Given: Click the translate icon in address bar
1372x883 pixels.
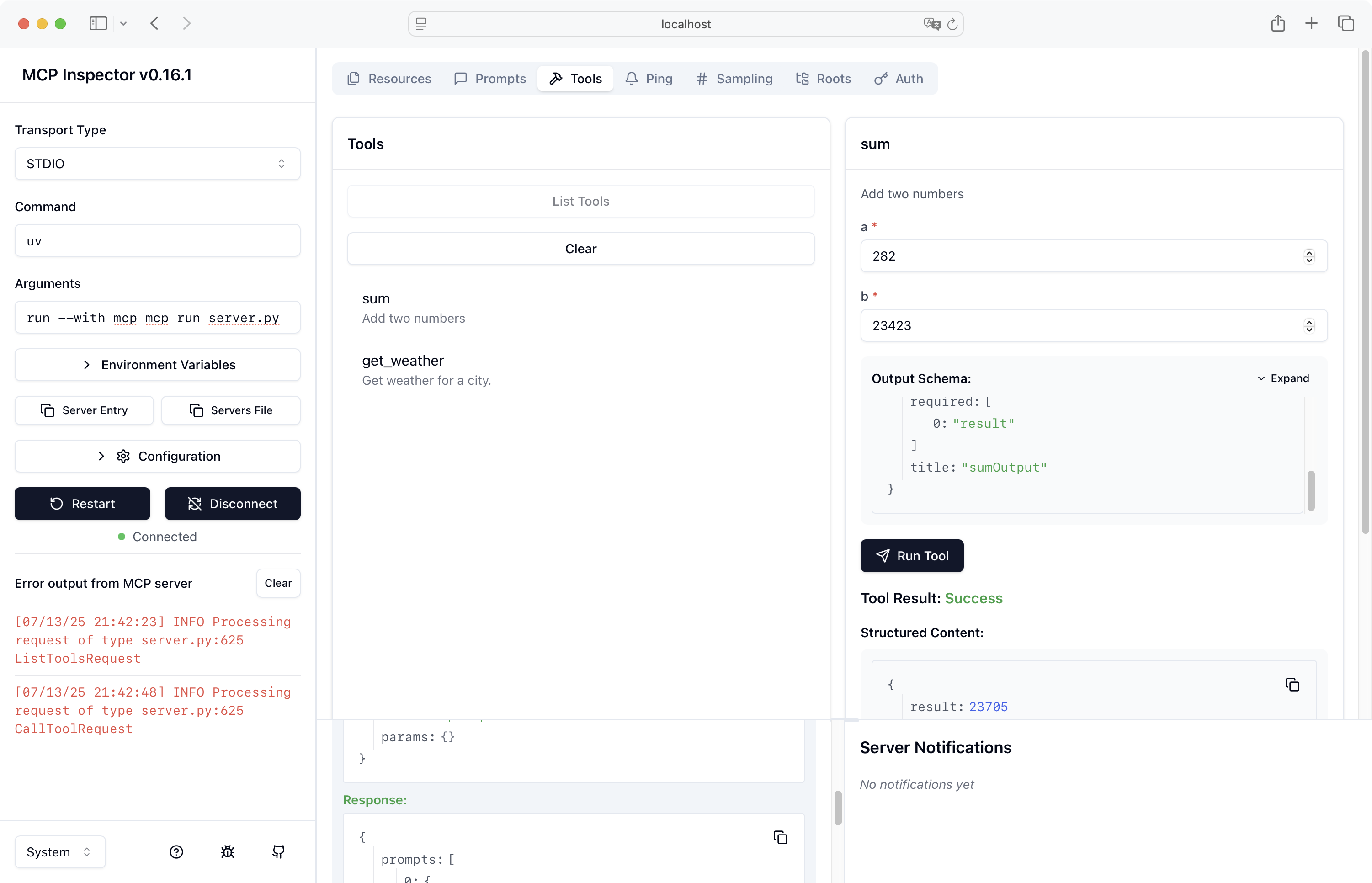Looking at the screenshot, I should (x=932, y=24).
